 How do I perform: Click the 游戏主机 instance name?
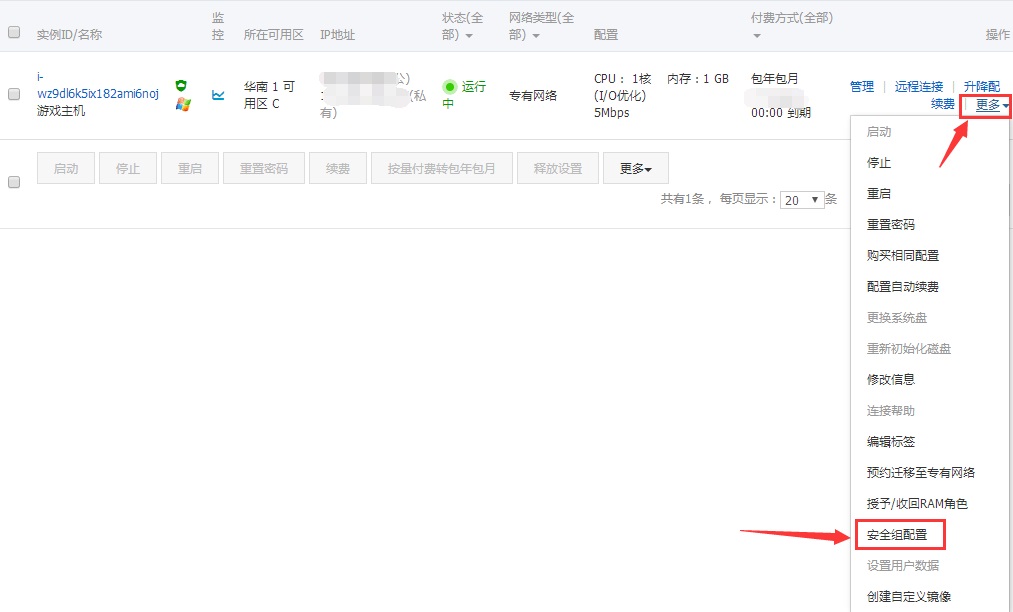click(61, 111)
